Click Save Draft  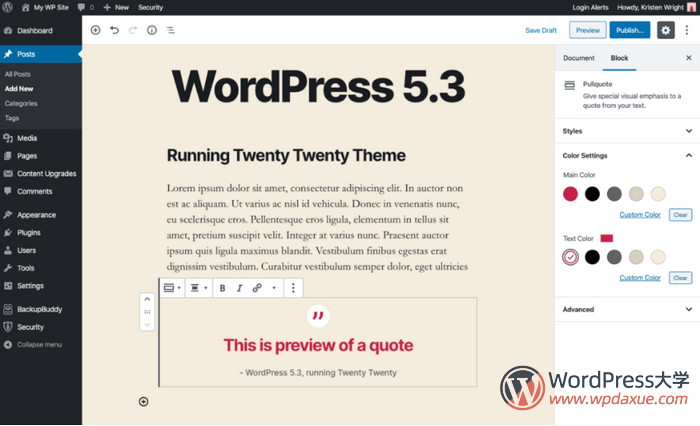[541, 30]
